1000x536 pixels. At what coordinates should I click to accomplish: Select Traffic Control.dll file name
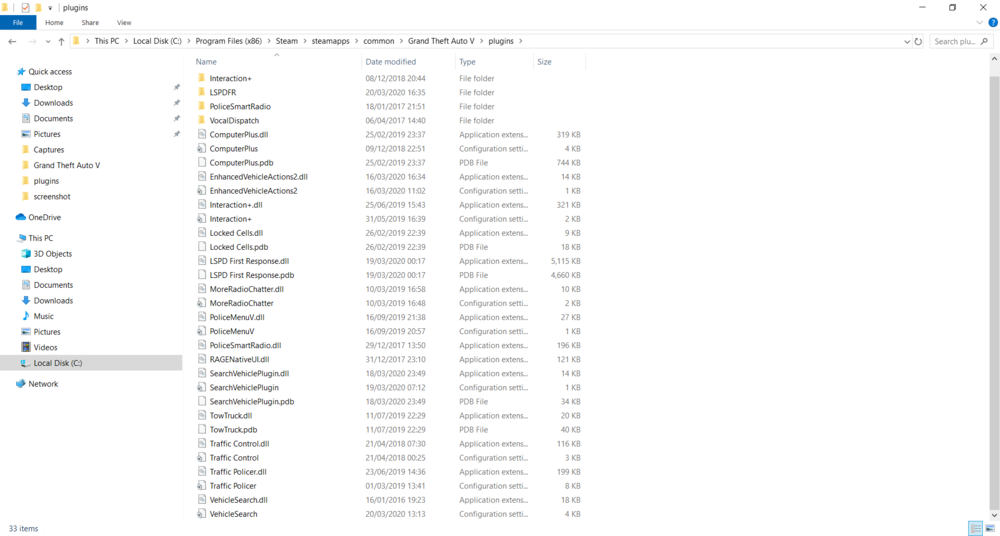coord(239,443)
